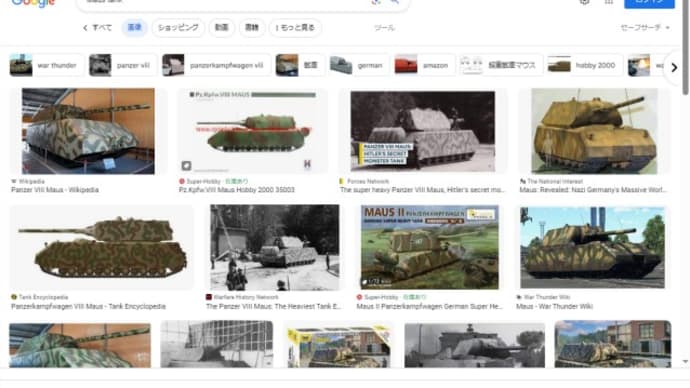Open third-row grayscale tank render image

474,345
